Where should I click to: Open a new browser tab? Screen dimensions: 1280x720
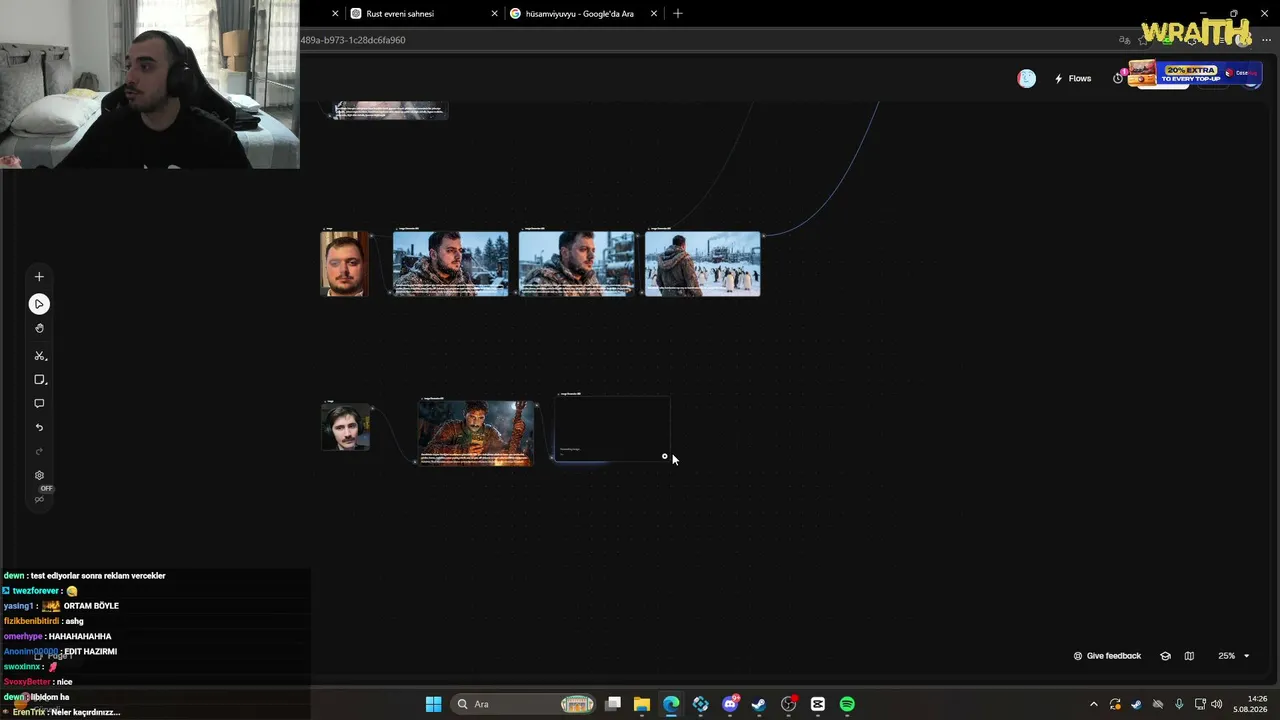pos(678,14)
